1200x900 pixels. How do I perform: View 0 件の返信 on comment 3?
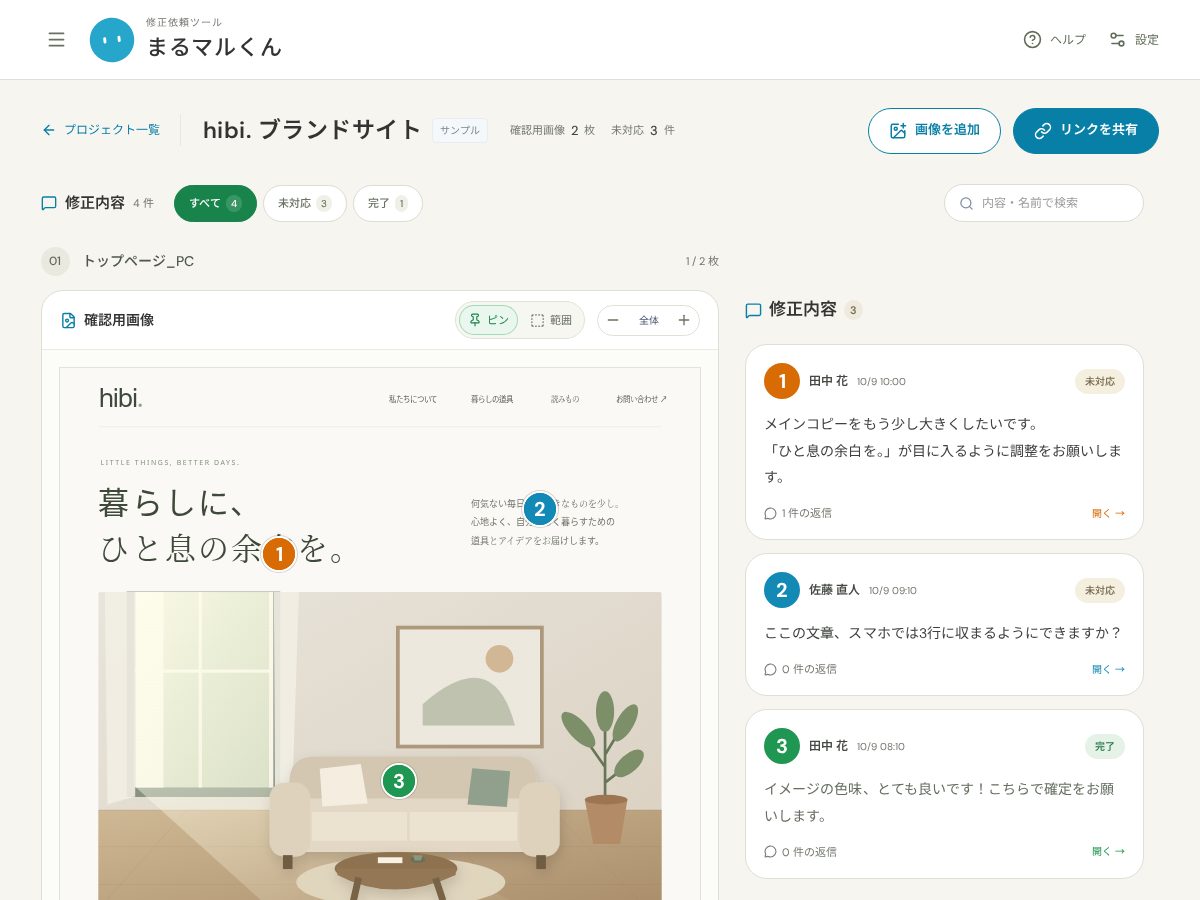[800, 852]
